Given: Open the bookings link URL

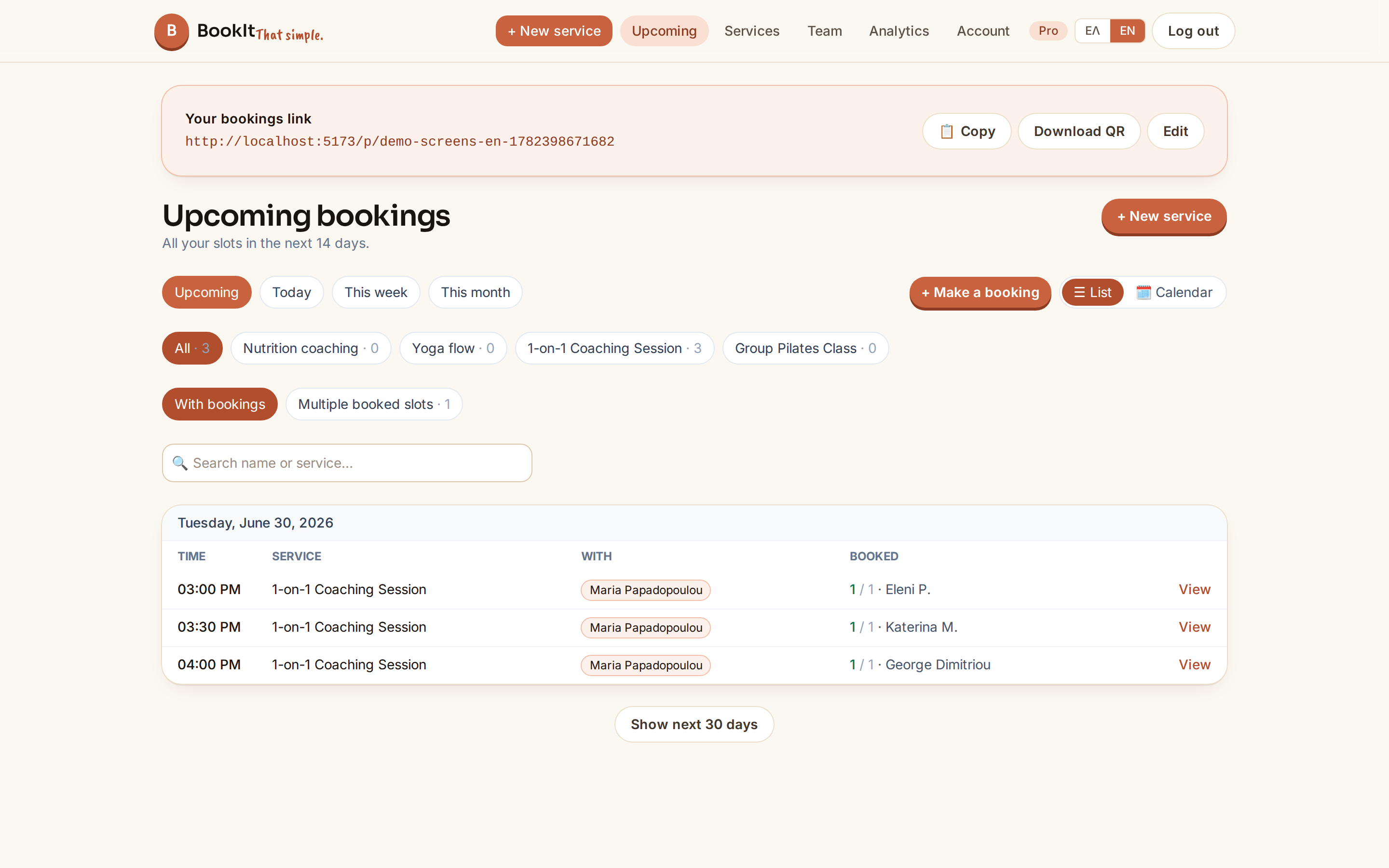Looking at the screenshot, I should pos(399,141).
